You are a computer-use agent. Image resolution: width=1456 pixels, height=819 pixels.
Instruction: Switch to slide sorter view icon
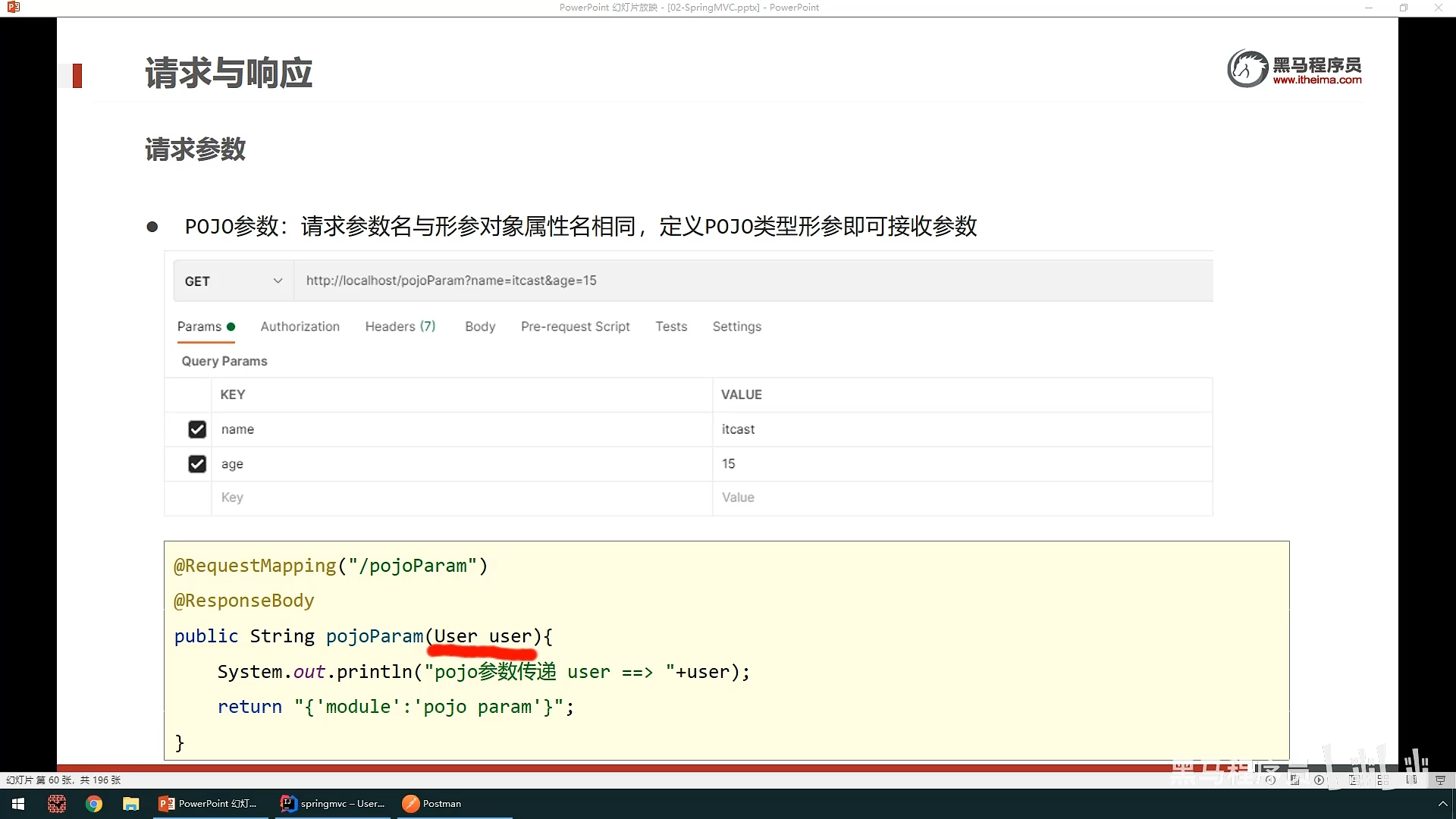[x=1382, y=780]
